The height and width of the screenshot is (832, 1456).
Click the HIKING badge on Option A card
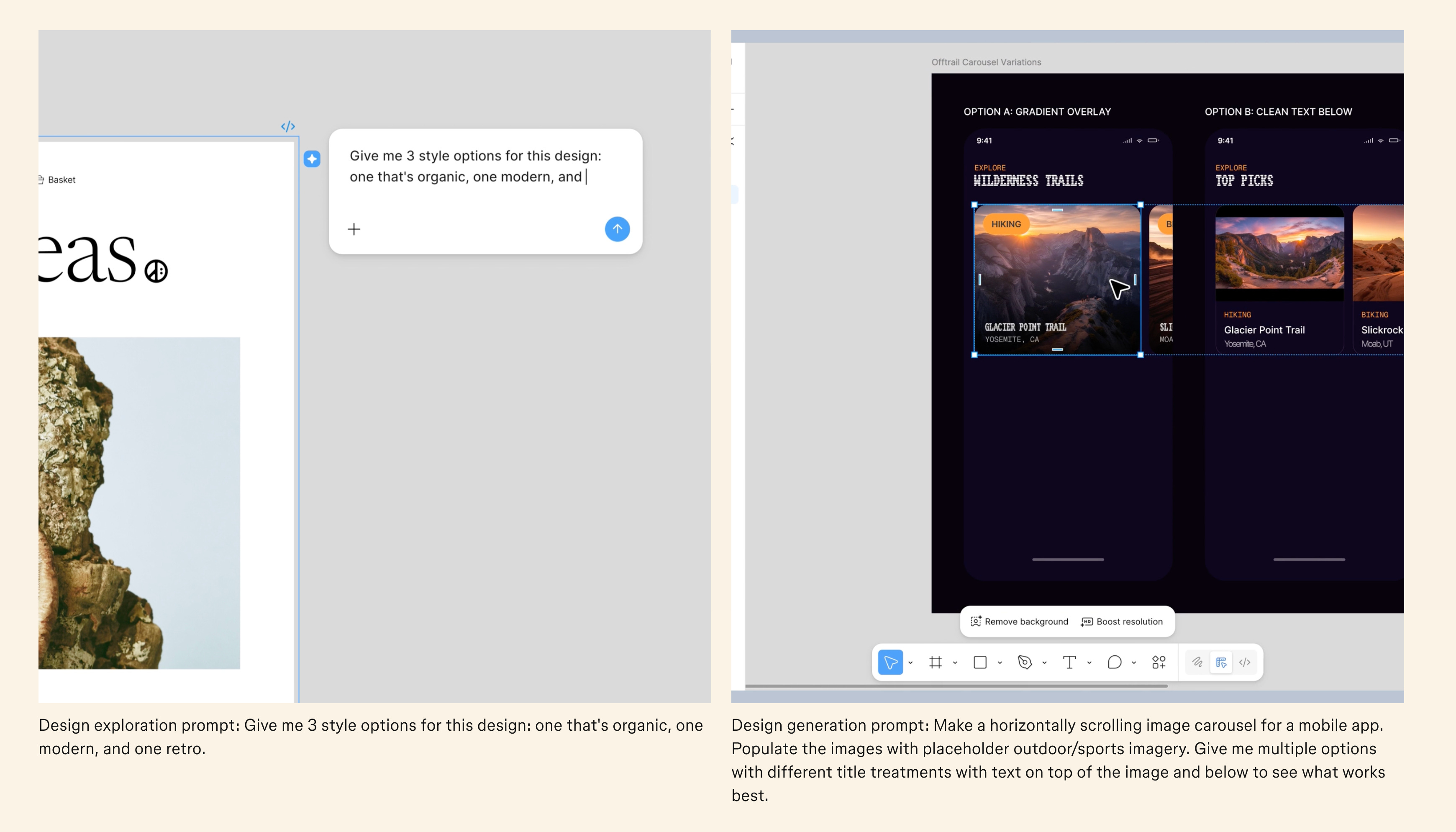[1007, 224]
